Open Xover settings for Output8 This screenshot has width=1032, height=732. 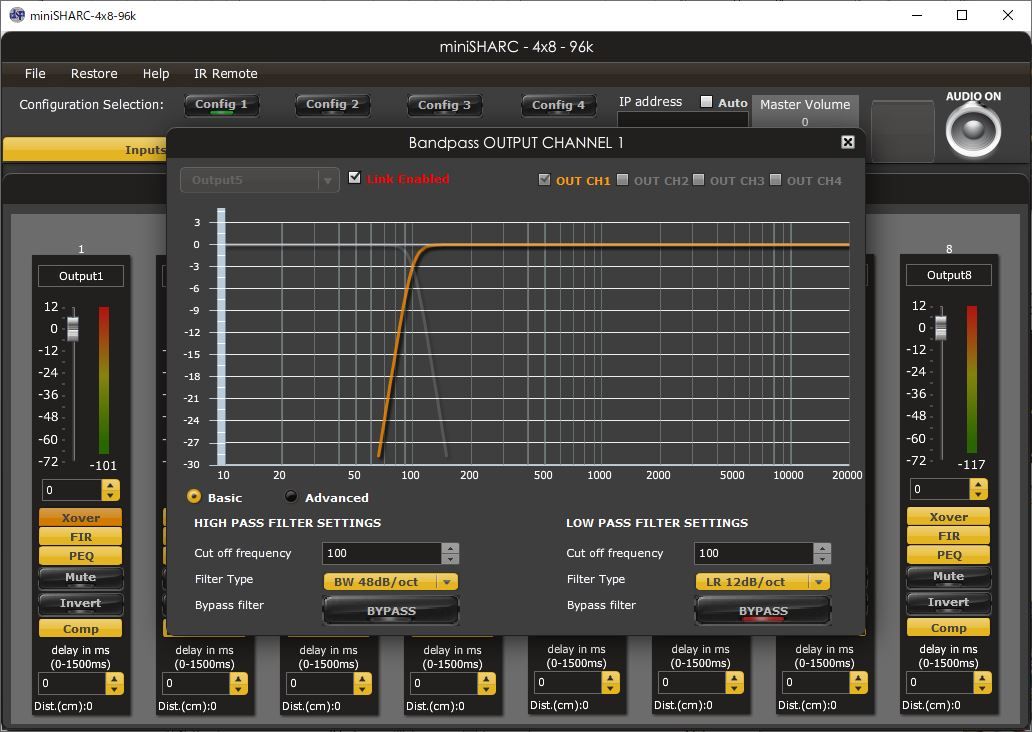(x=948, y=517)
